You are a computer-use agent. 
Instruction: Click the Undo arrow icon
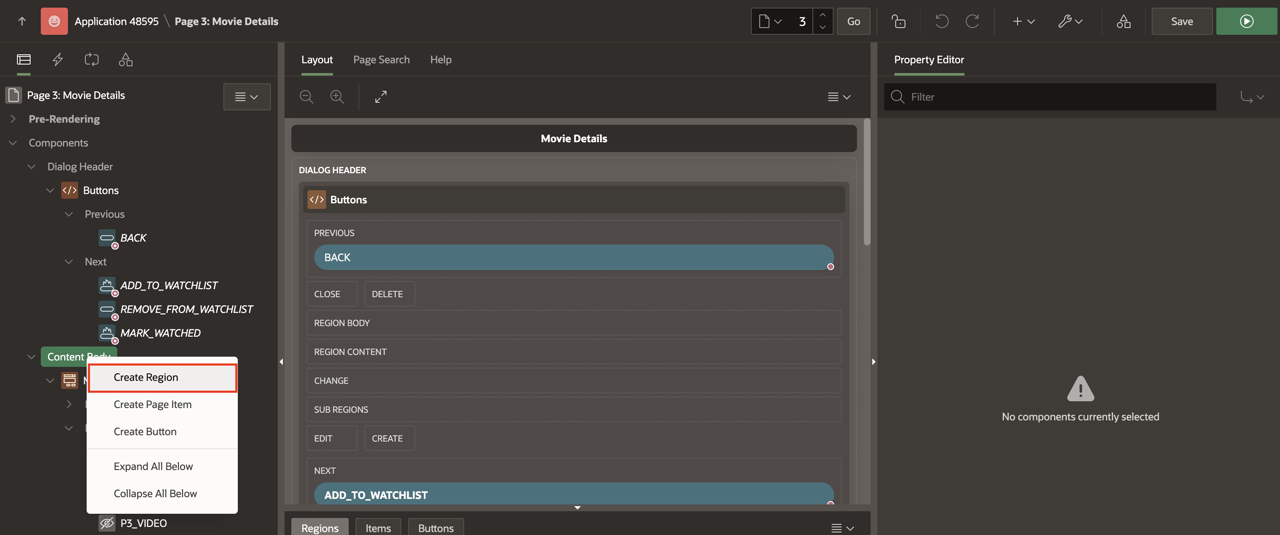[x=941, y=21]
